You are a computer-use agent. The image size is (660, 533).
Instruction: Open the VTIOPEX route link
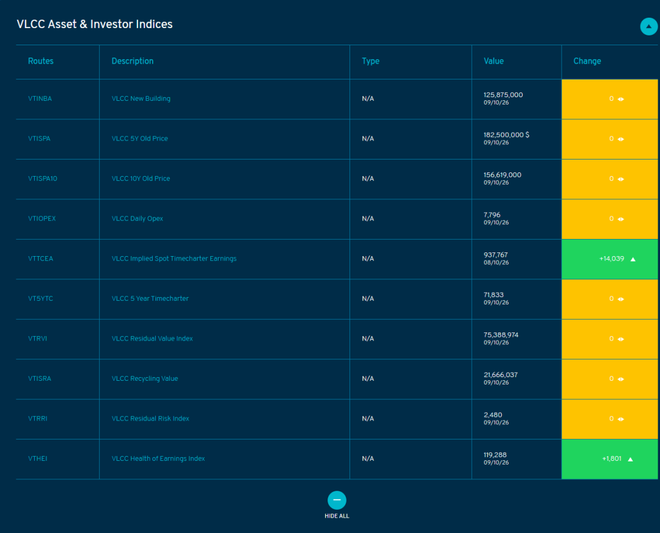pos(42,219)
